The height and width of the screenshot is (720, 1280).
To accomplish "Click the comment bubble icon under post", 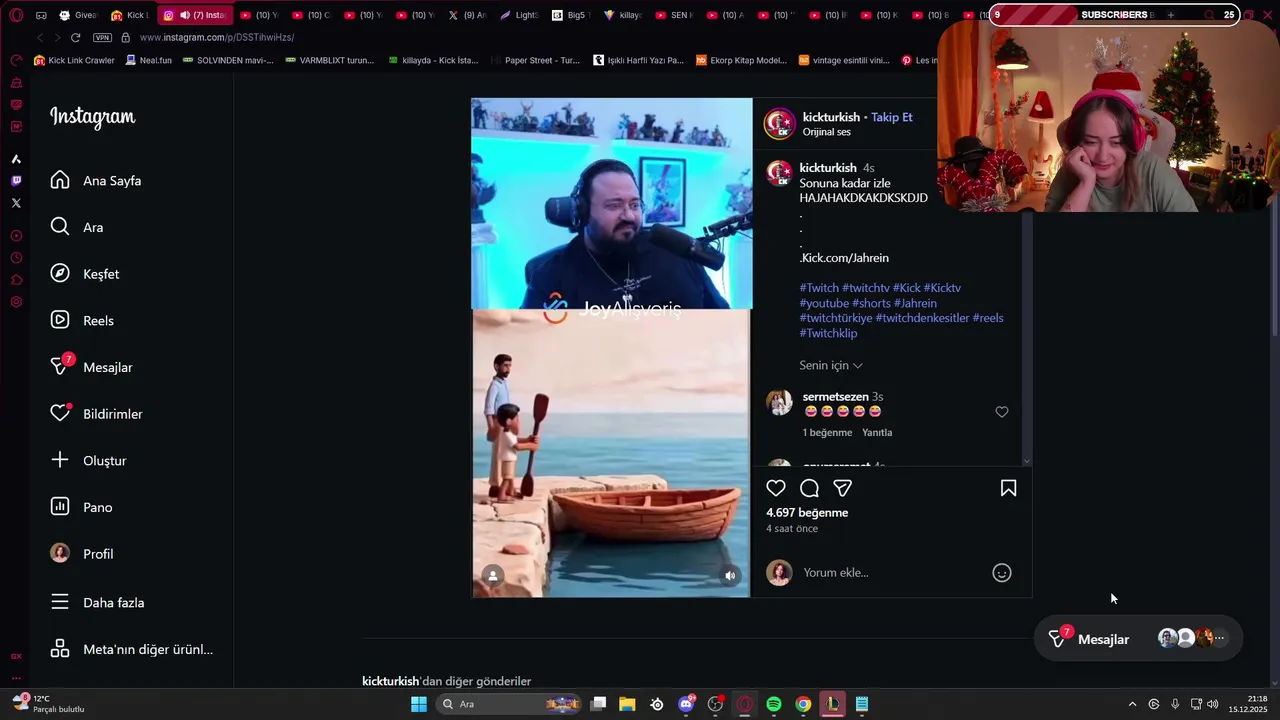I will (810, 488).
